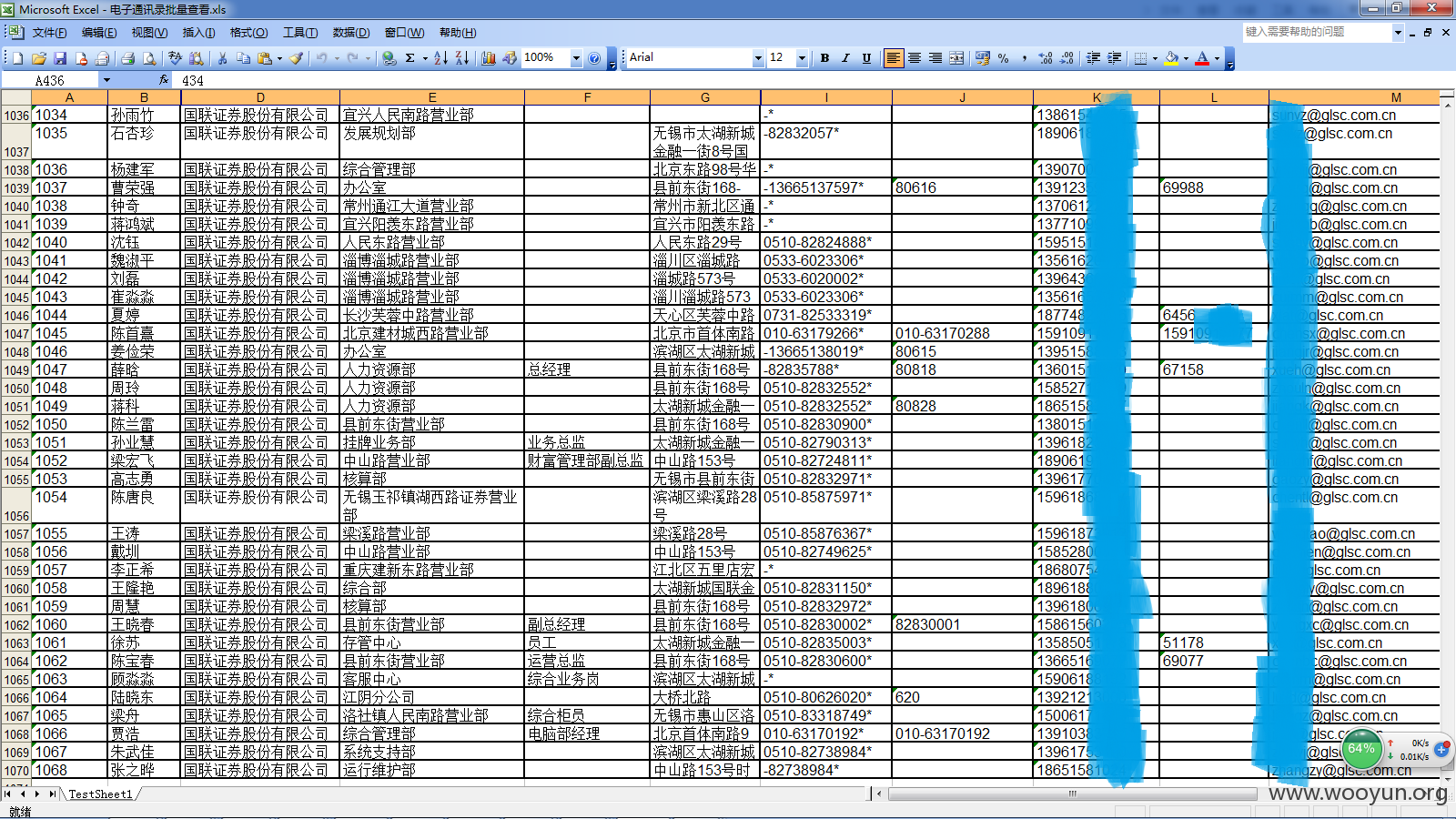This screenshot has height=819, width=1456.
Task: Expand the Name Box dropdown arrow
Action: coord(106,80)
